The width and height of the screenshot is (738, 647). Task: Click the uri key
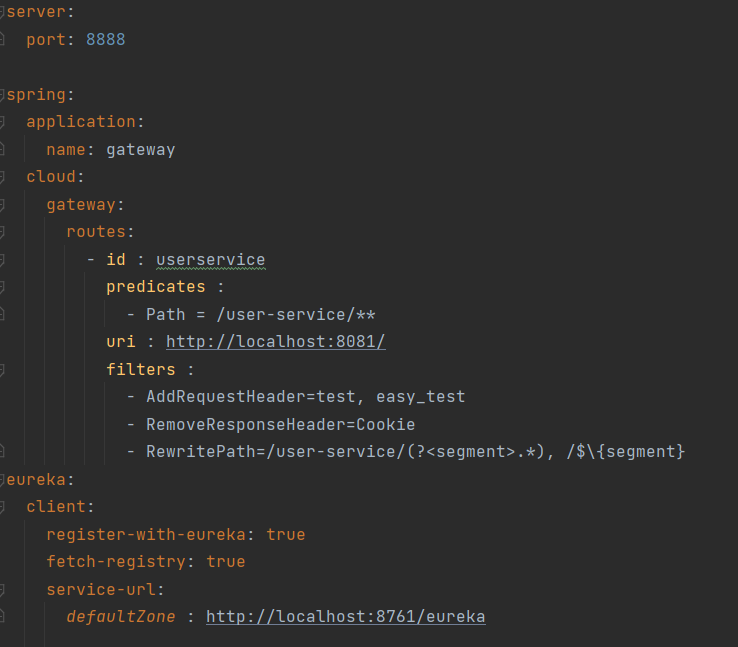pyautogui.click(x=120, y=342)
